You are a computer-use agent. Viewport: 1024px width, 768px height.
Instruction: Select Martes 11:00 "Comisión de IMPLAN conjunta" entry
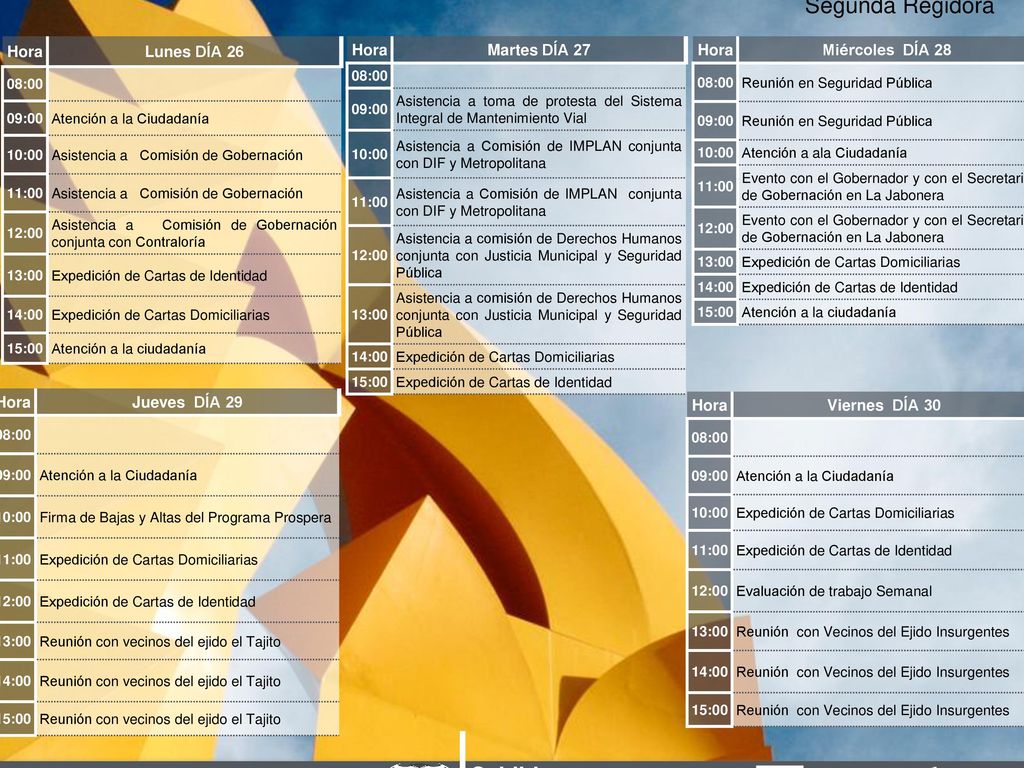(x=539, y=202)
